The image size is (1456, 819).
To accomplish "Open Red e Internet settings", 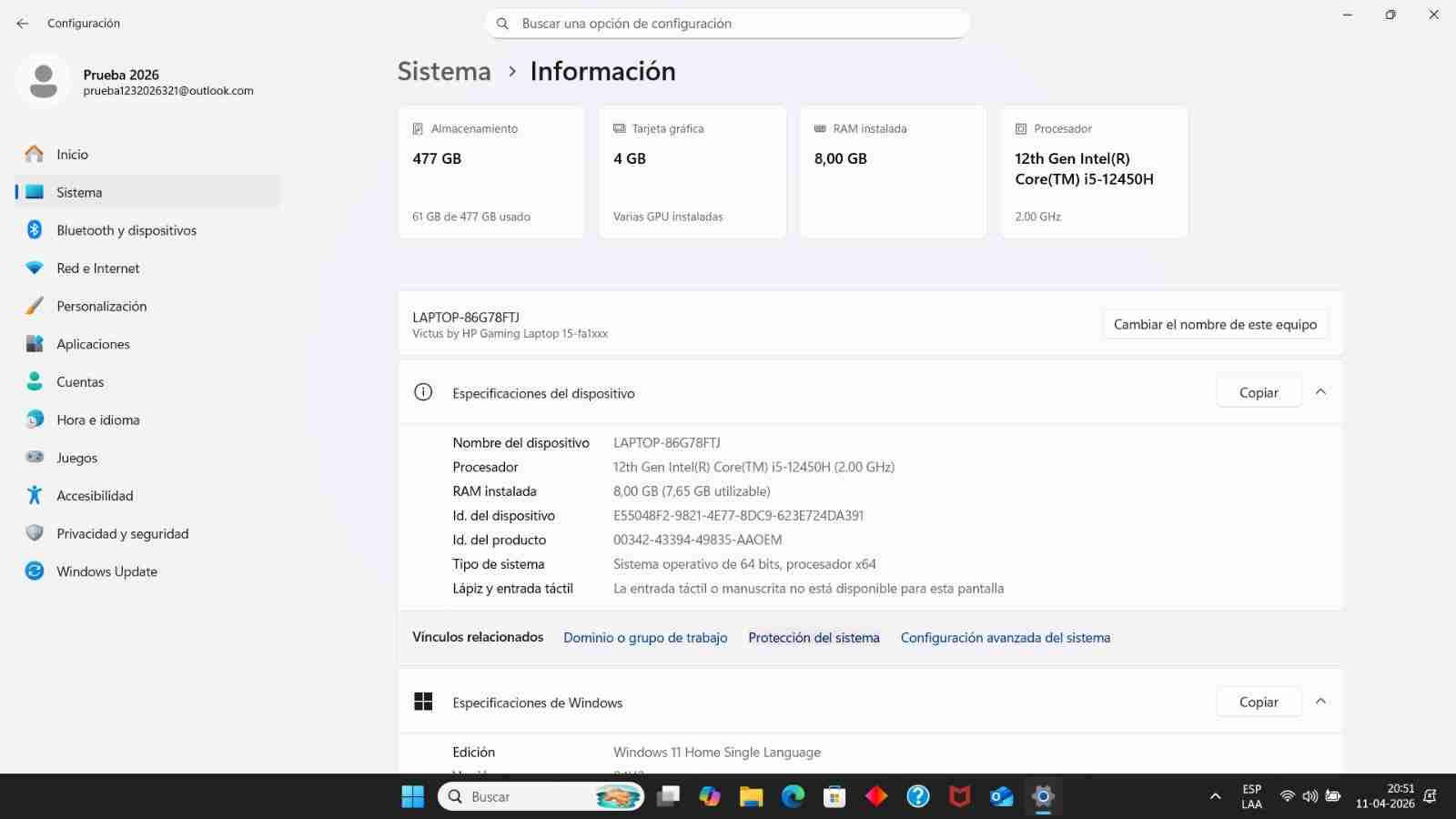I will point(98,268).
